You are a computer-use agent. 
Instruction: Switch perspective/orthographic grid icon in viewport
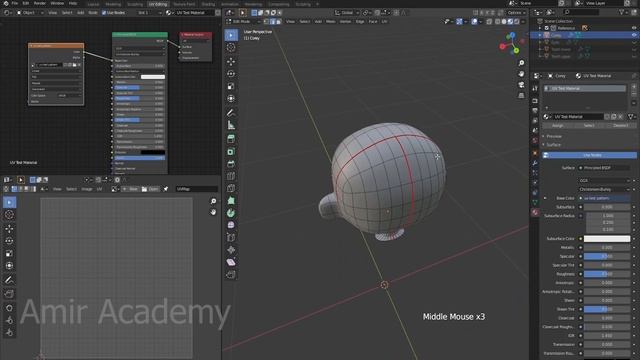(521, 96)
